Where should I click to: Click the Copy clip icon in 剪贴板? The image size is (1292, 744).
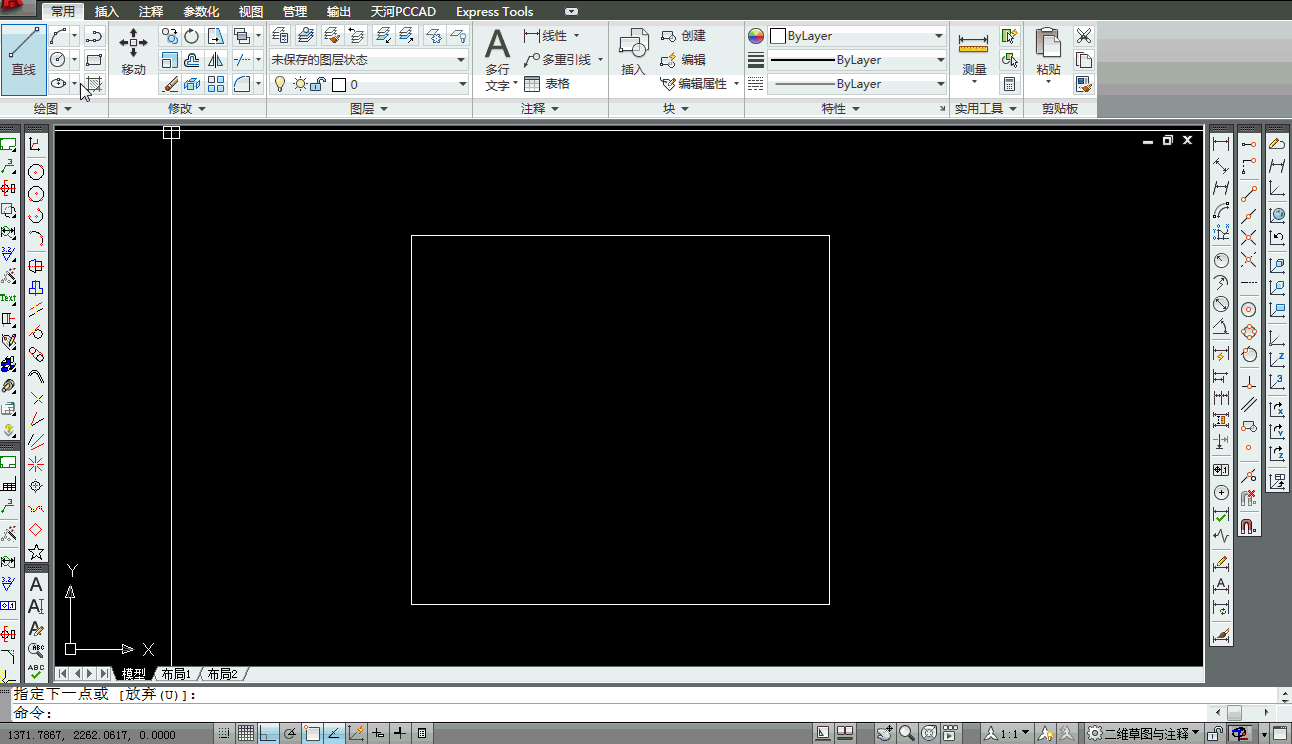coord(1084,60)
